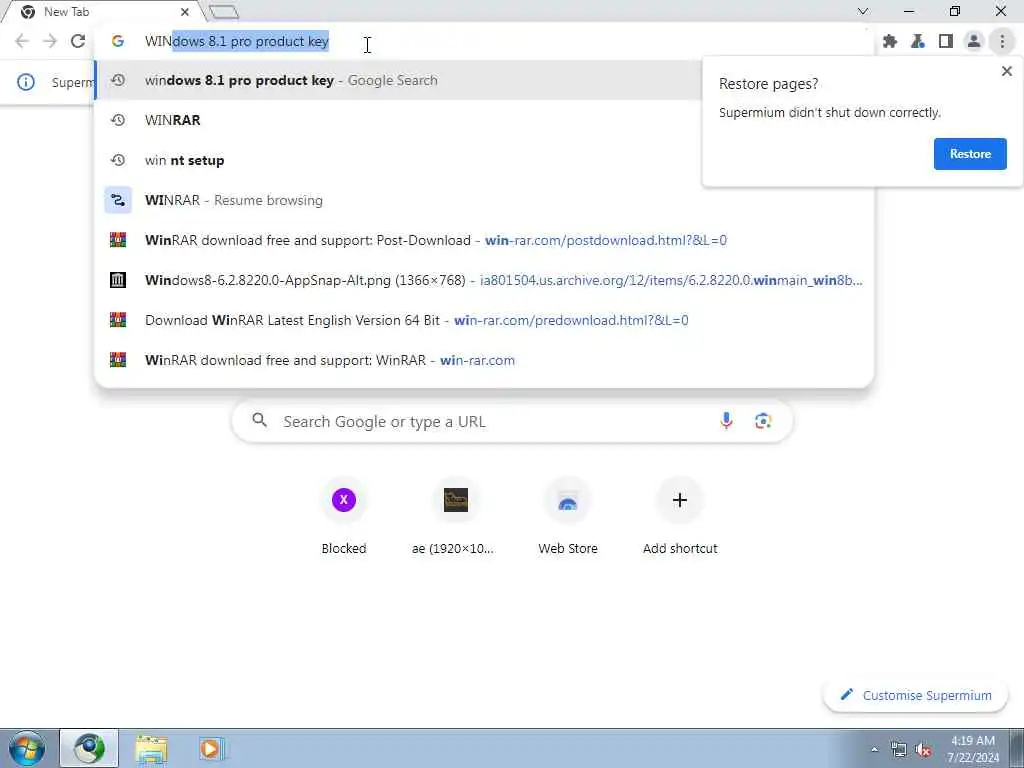This screenshot has width=1024, height=768.
Task: Click the Restore button
Action: pyautogui.click(x=970, y=153)
